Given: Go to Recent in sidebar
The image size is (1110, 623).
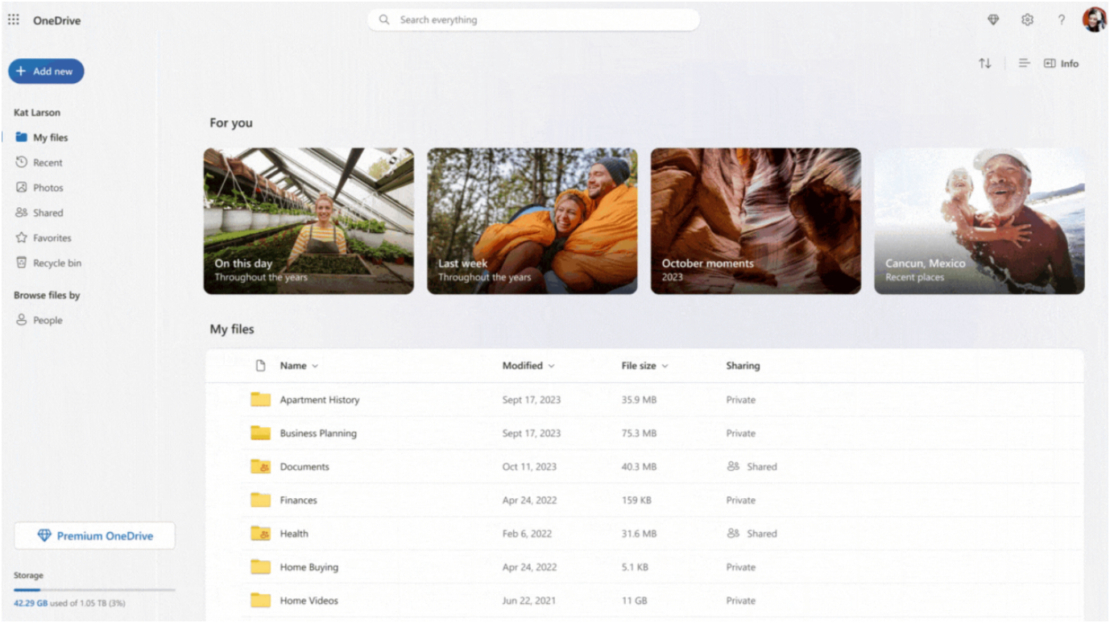Looking at the screenshot, I should pyautogui.click(x=47, y=163).
